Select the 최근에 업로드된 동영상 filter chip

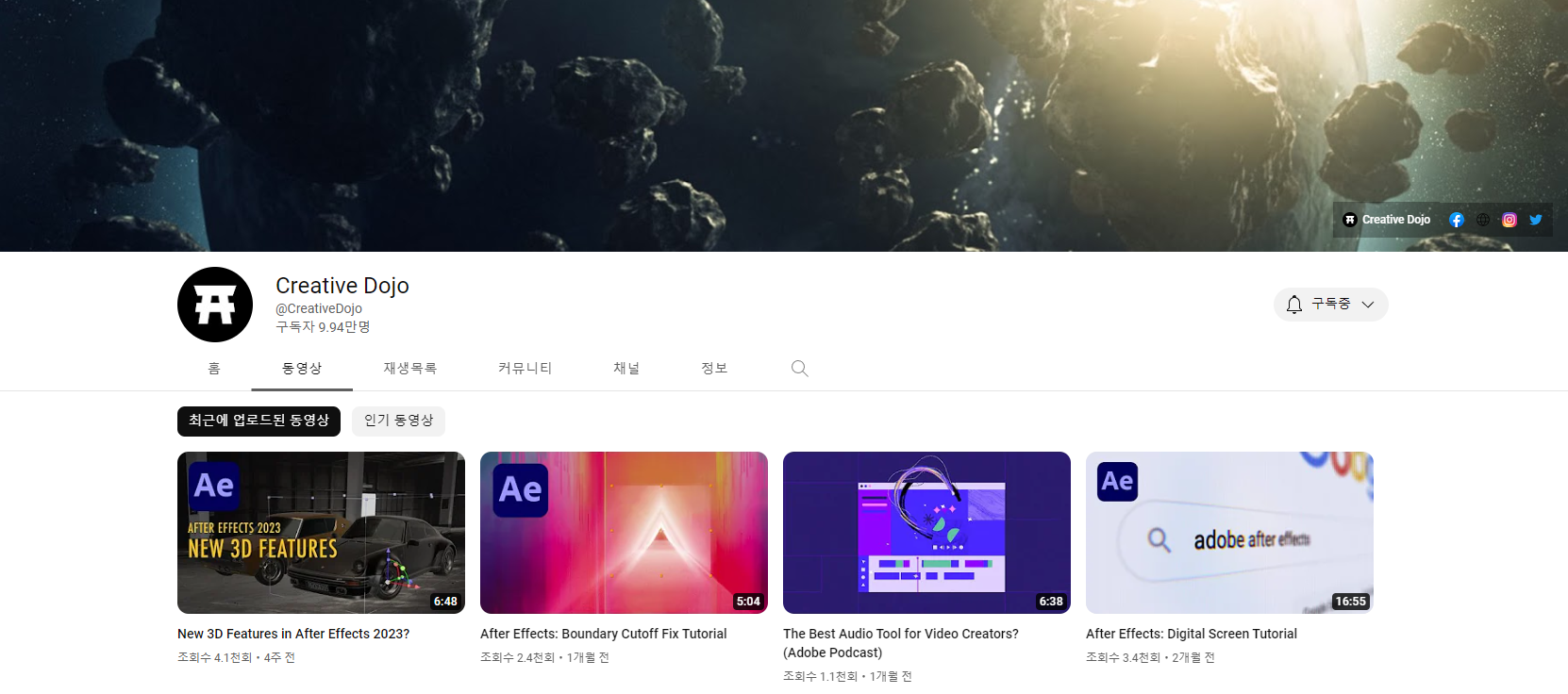tap(259, 421)
